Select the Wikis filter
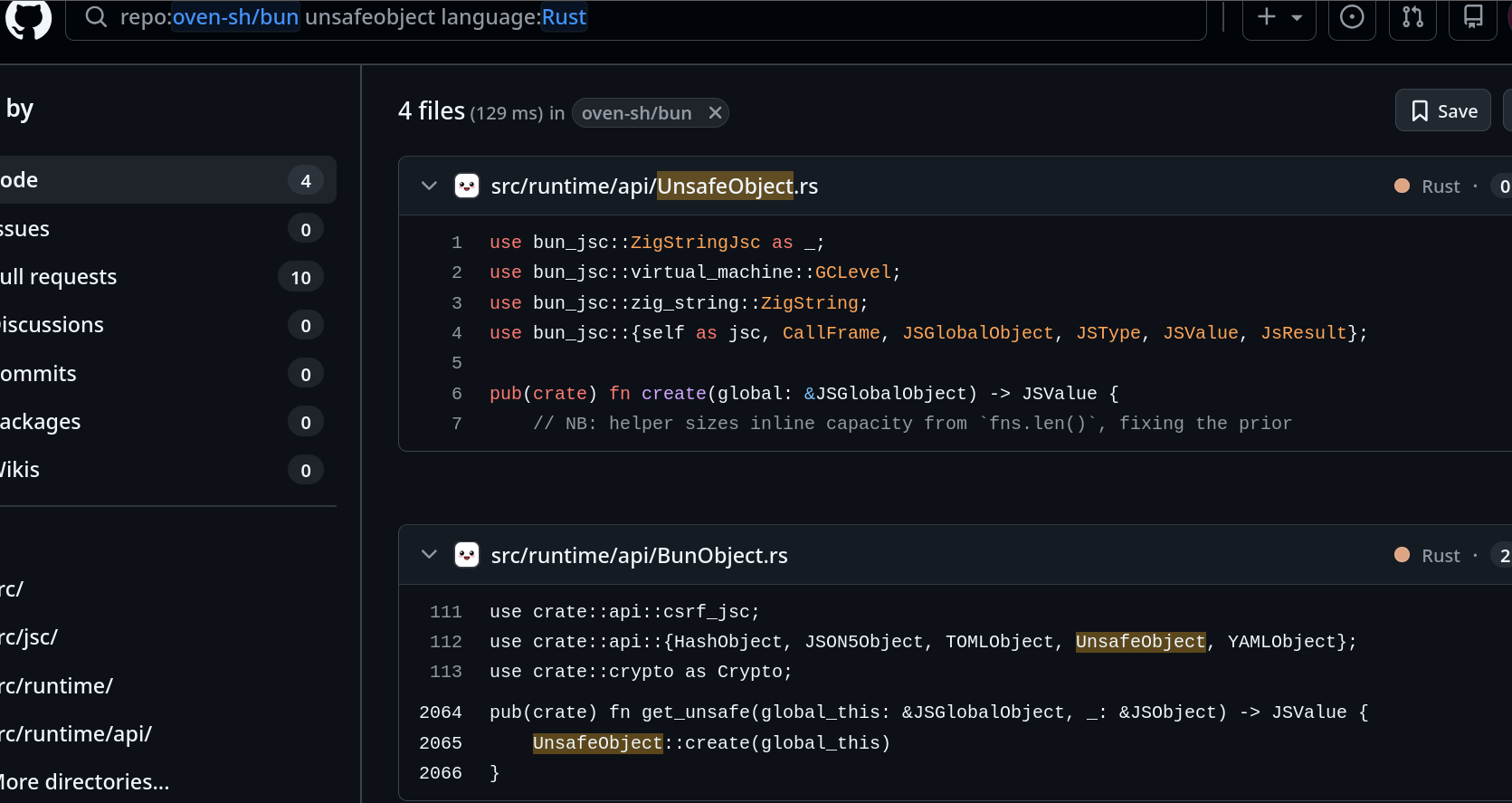Screen dimensions: 1512x803 [167, 470]
